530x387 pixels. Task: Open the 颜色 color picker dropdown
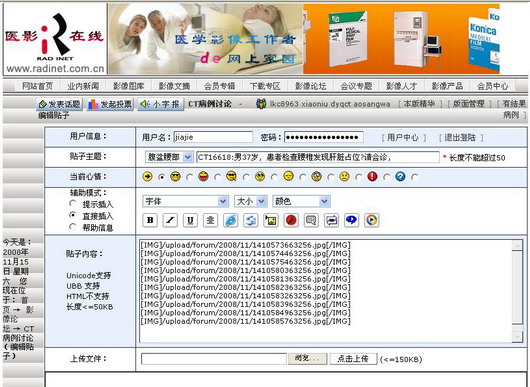click(x=301, y=201)
